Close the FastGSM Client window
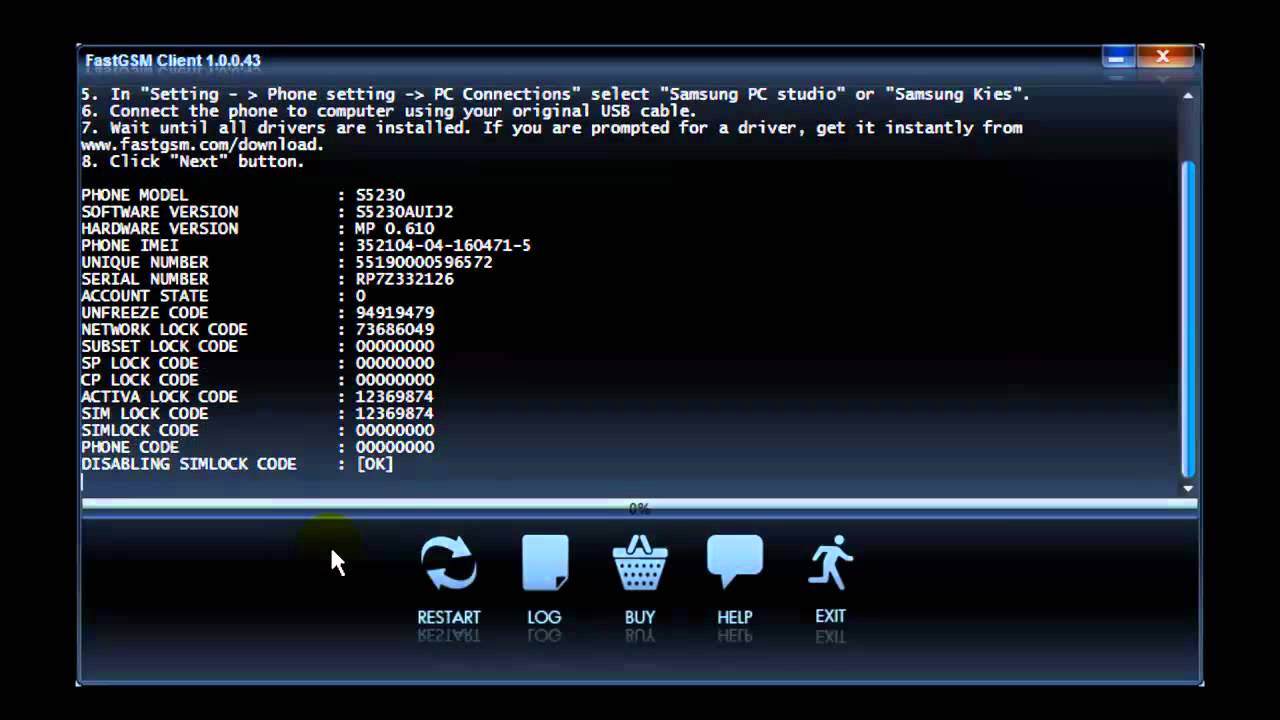Image resolution: width=1280 pixels, height=720 pixels. [x=1163, y=58]
